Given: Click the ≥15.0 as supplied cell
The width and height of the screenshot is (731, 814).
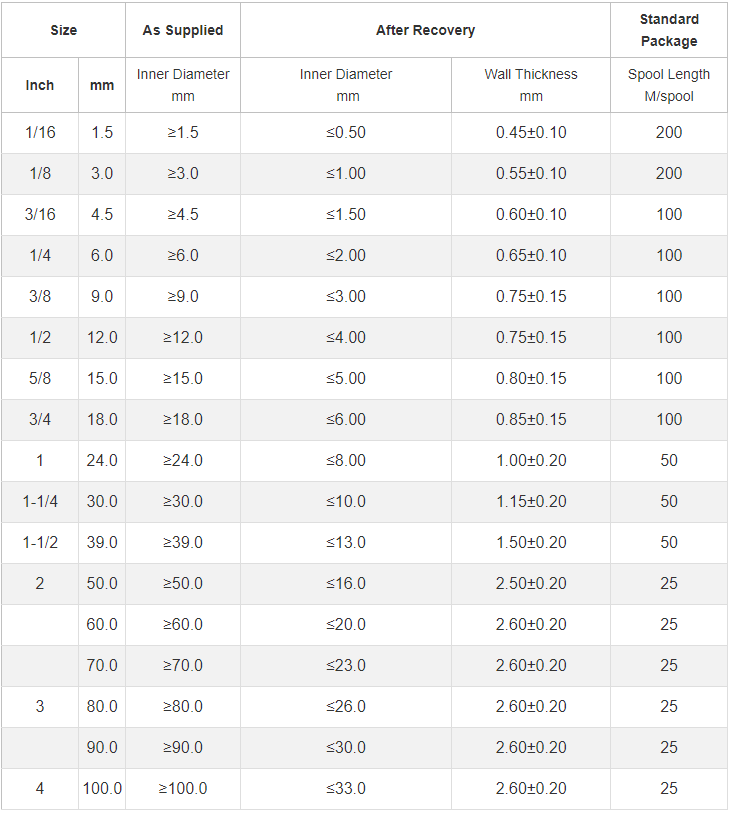Looking at the screenshot, I should (183, 378).
